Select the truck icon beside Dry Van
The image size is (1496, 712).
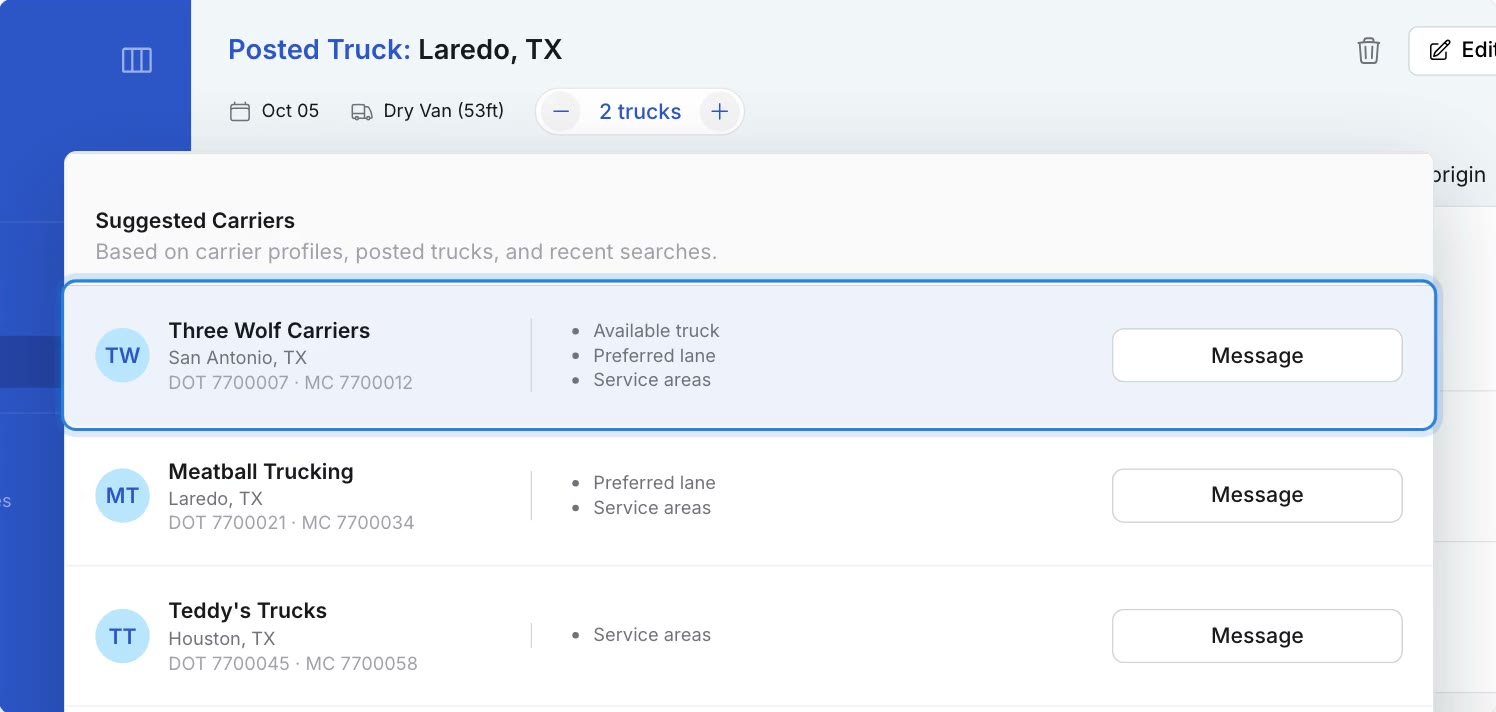point(362,111)
